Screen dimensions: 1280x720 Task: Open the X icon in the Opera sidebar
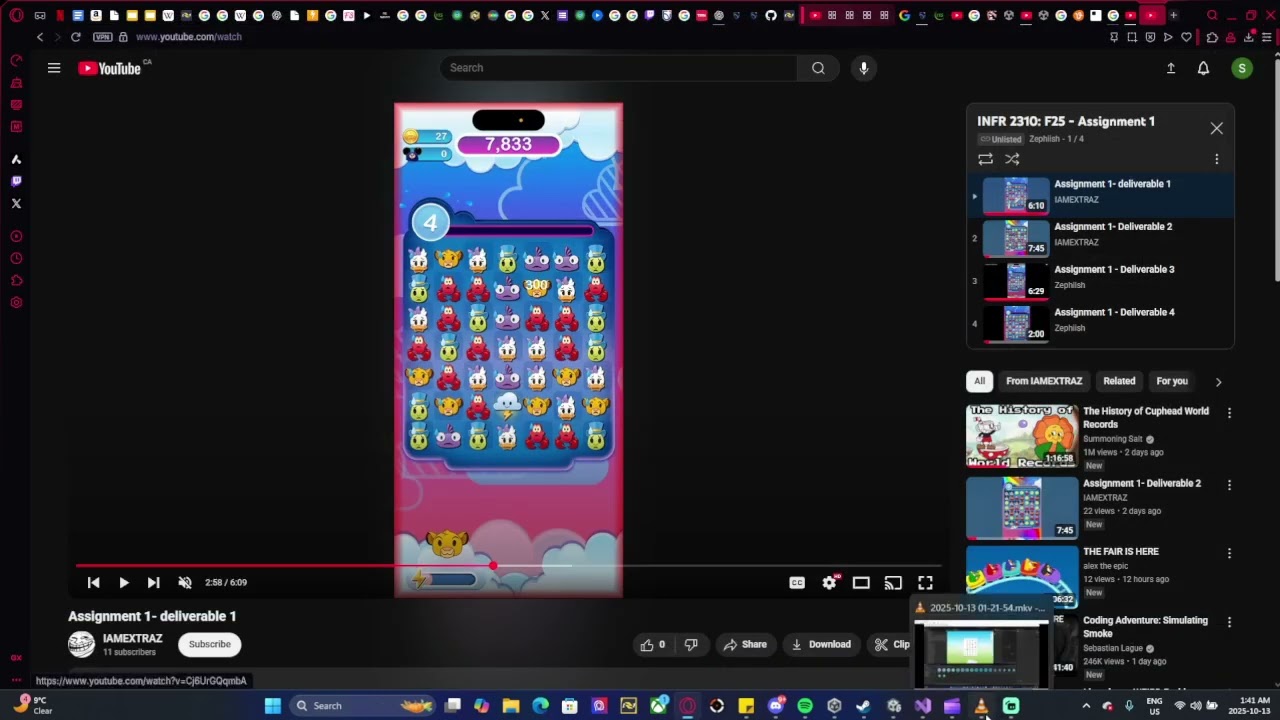tap(16, 203)
